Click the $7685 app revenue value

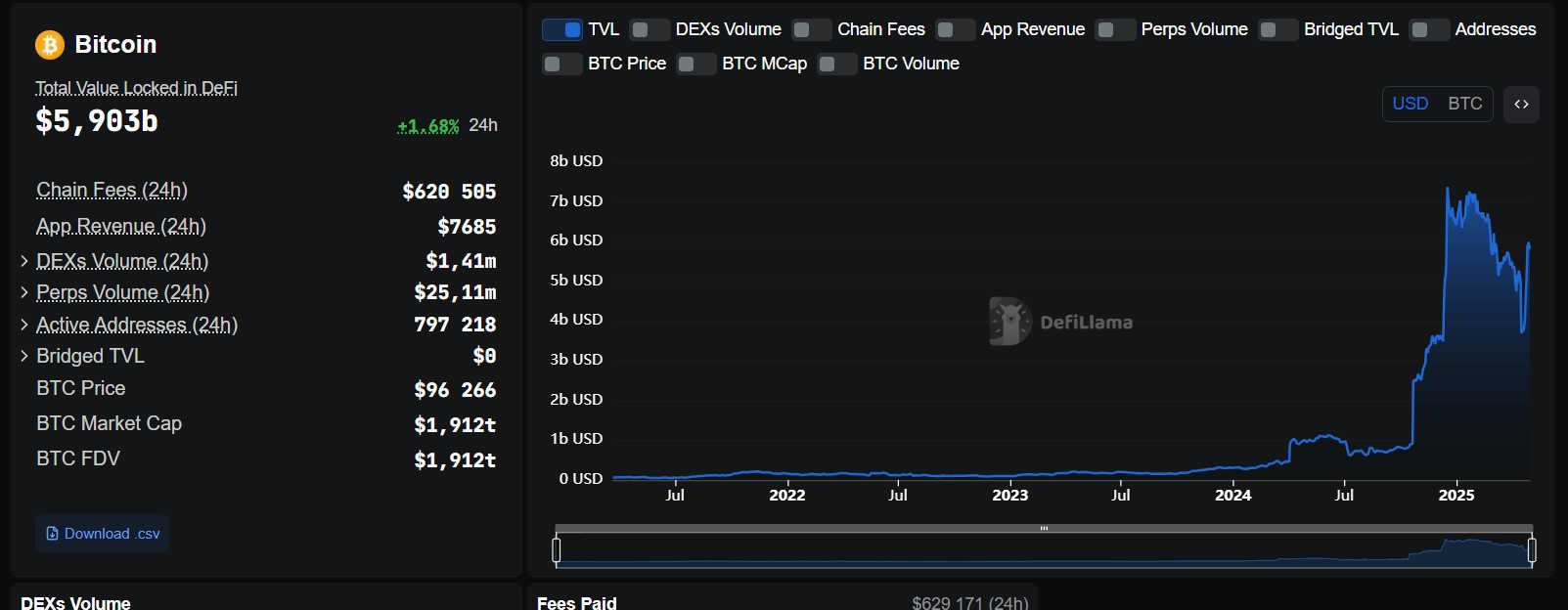[x=467, y=227]
